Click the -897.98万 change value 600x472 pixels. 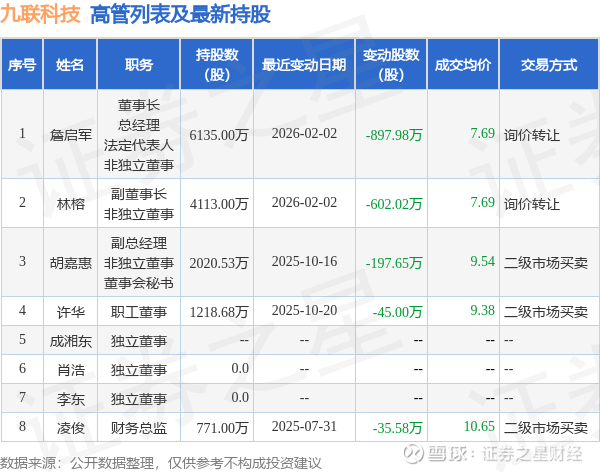[394, 135]
